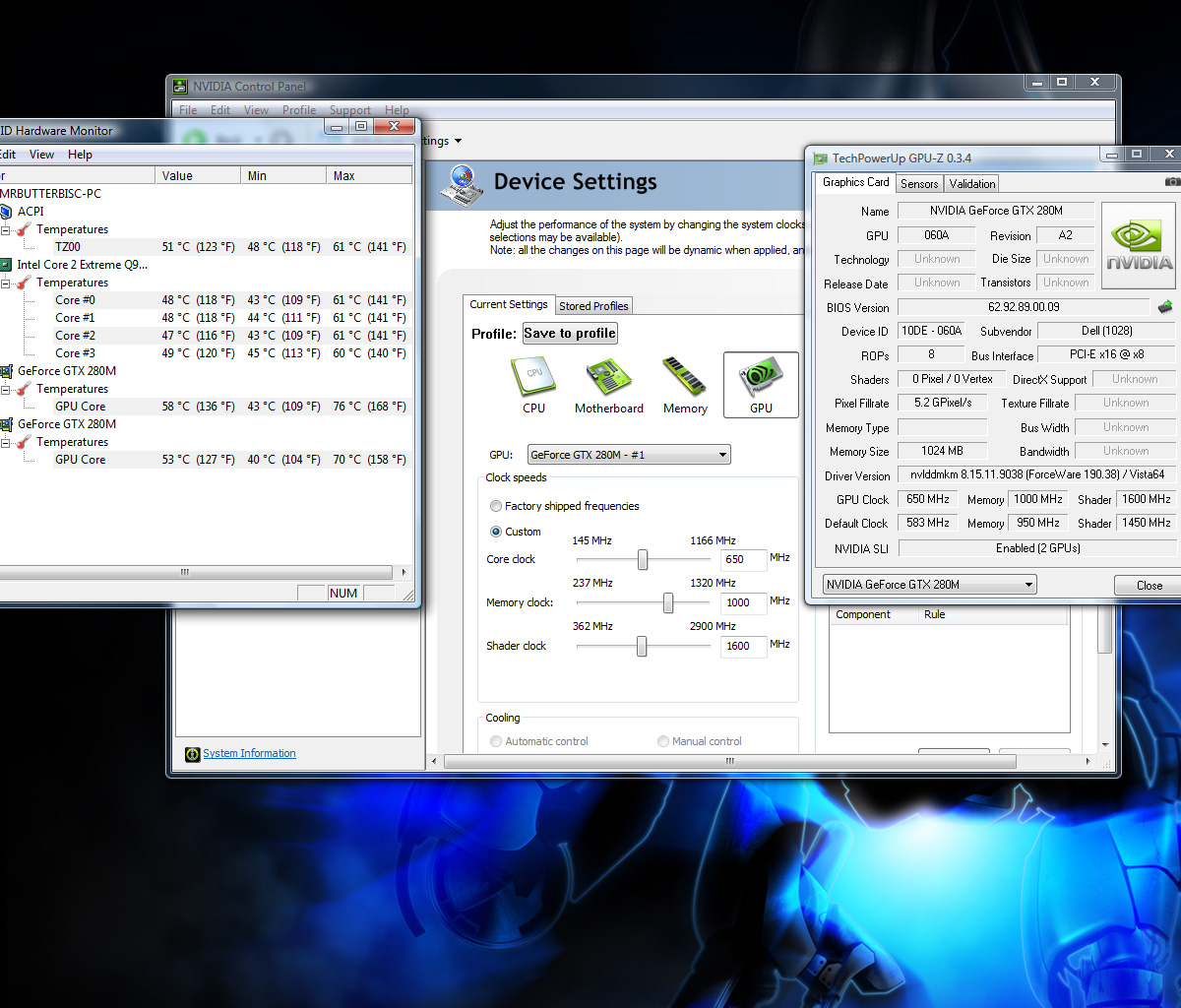Click the Close button in GPU-Z
Image resolution: width=1181 pixels, height=1008 pixels.
pyautogui.click(x=1149, y=586)
